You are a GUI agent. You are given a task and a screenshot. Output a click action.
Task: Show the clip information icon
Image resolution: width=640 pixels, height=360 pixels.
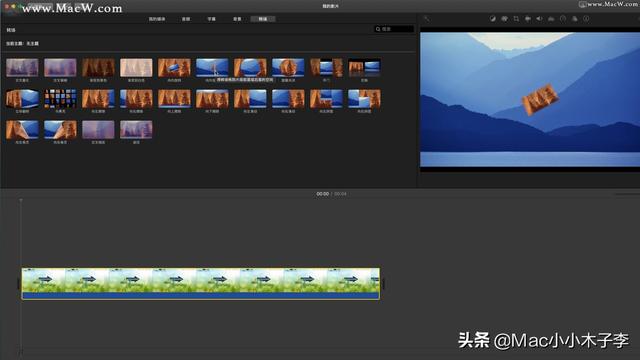(586, 19)
